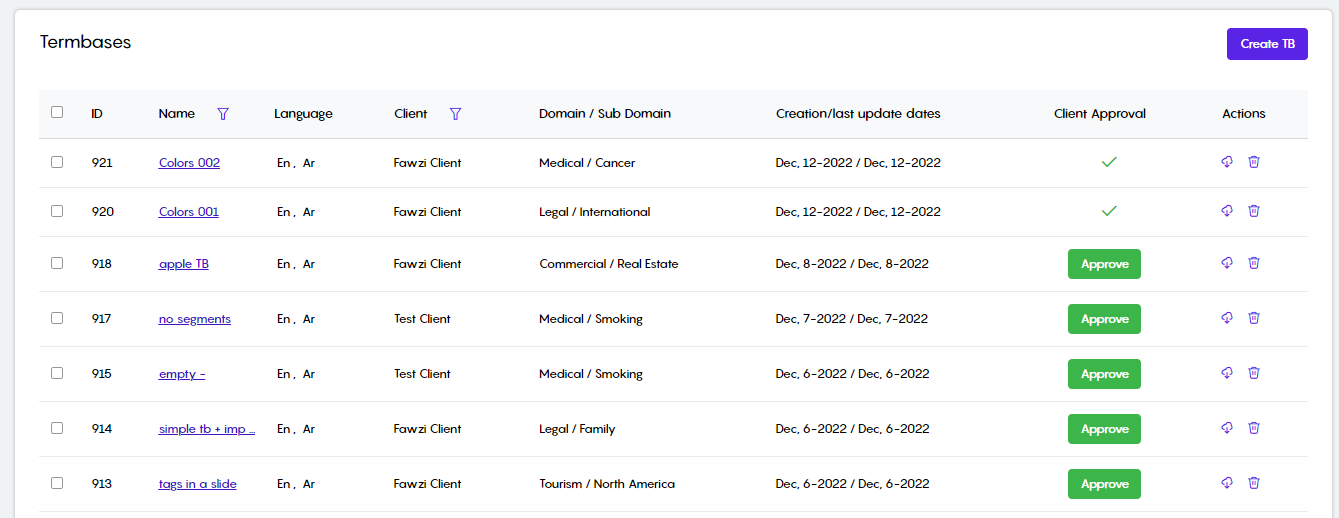Click the Legal / International cell

tap(595, 212)
